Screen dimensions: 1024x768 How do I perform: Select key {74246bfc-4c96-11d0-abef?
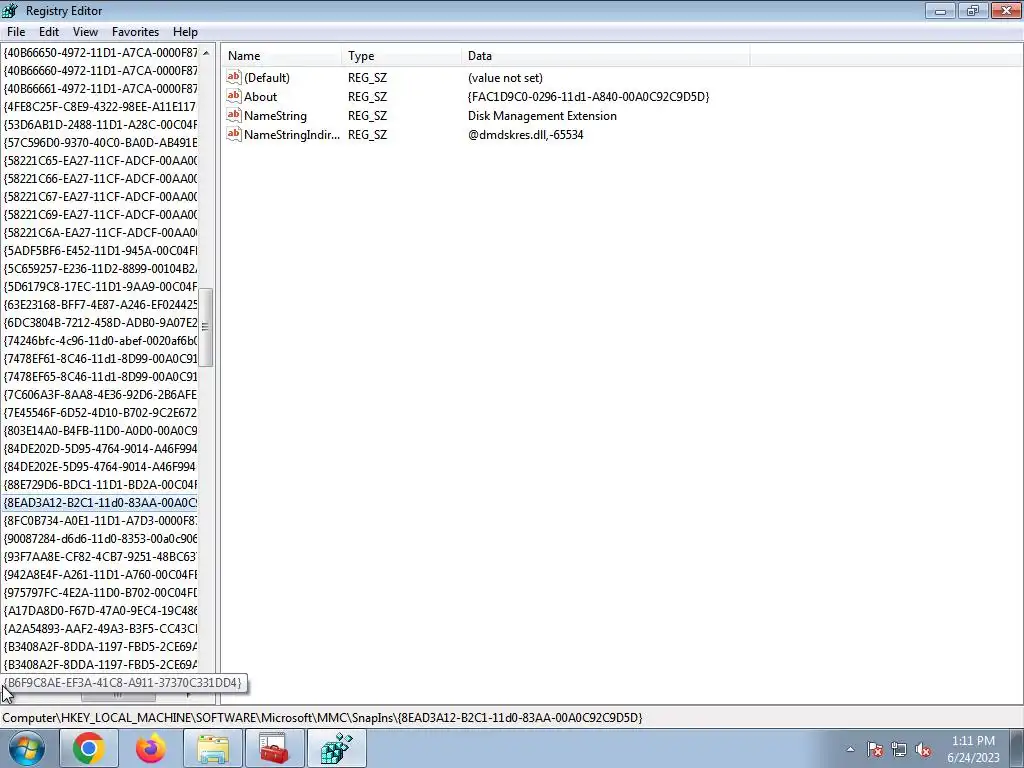pos(100,340)
